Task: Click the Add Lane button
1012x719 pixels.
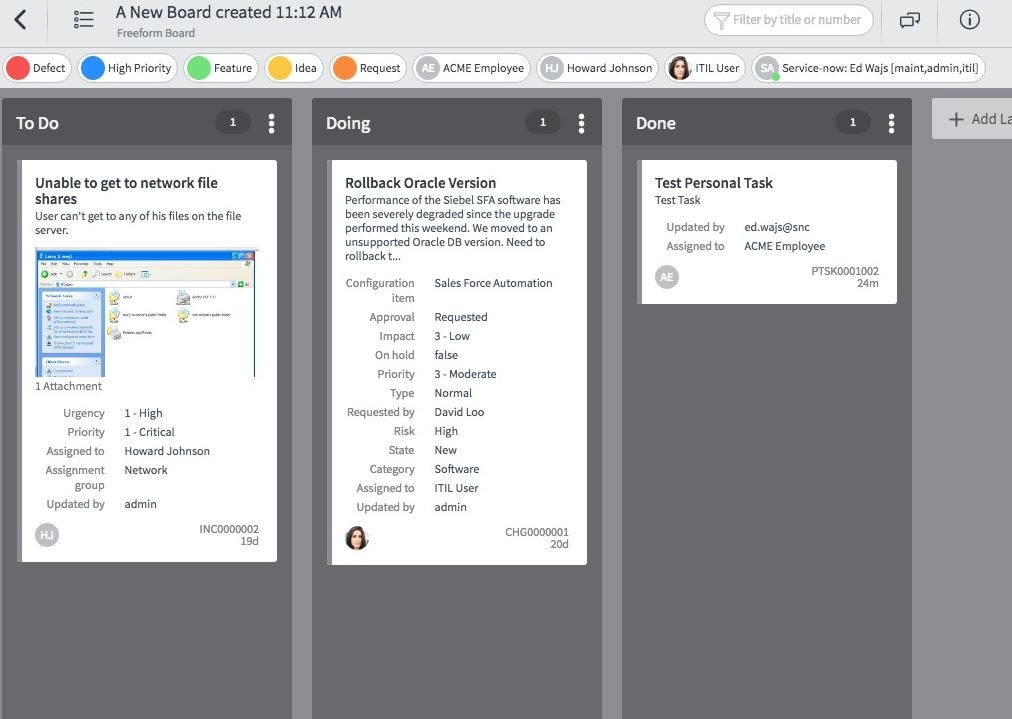Action: pos(972,119)
